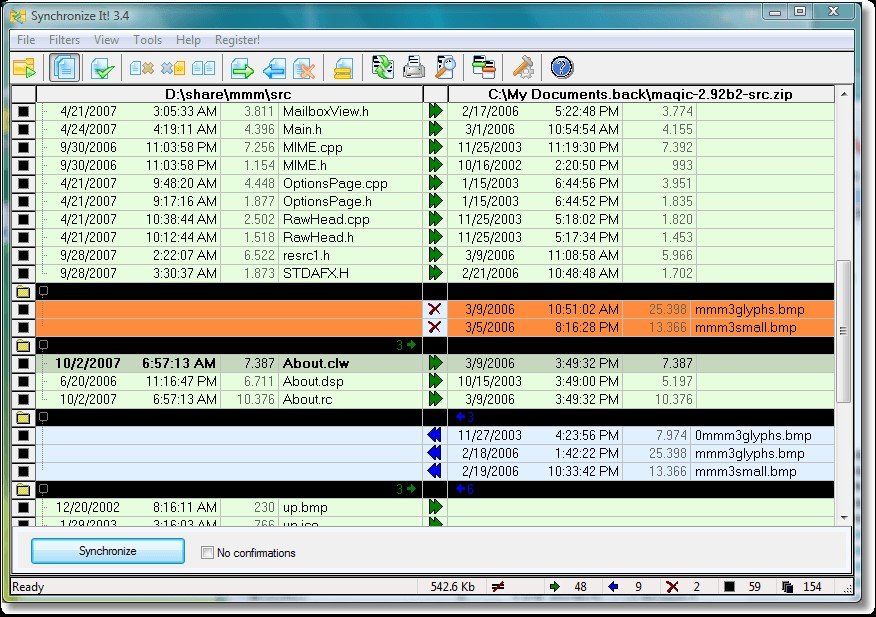Toggle the selection box for up.bmp row

23,507
